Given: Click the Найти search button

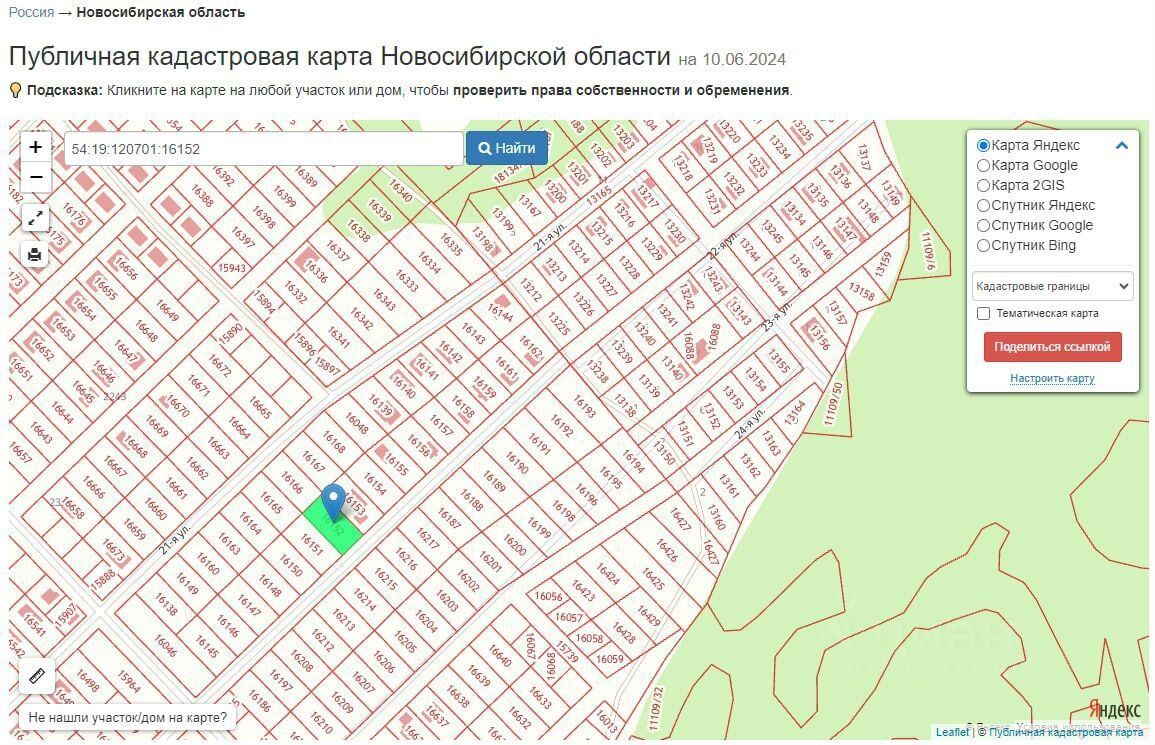Looking at the screenshot, I should click(507, 148).
